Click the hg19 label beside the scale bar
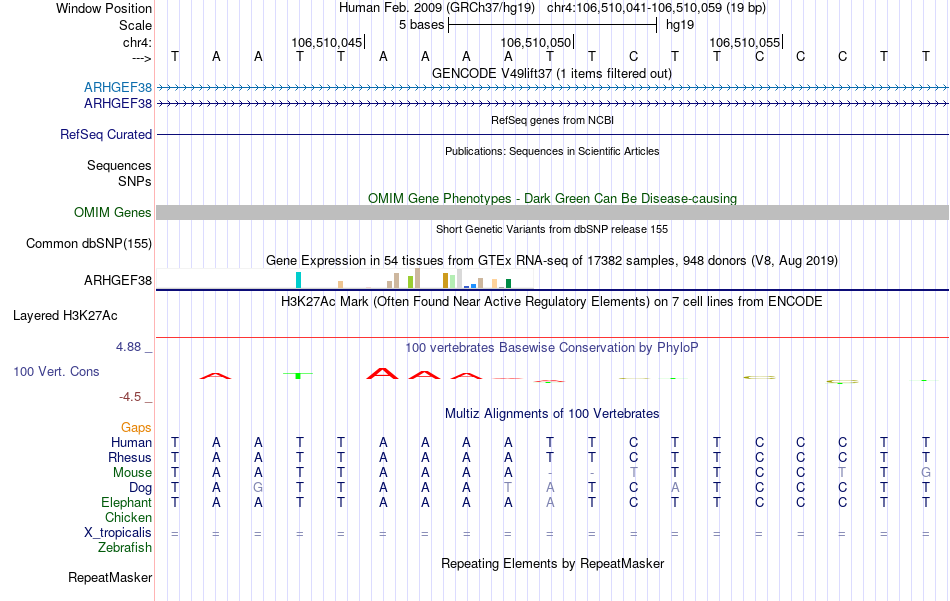Viewport: 950px width, 601px height. tap(680, 25)
